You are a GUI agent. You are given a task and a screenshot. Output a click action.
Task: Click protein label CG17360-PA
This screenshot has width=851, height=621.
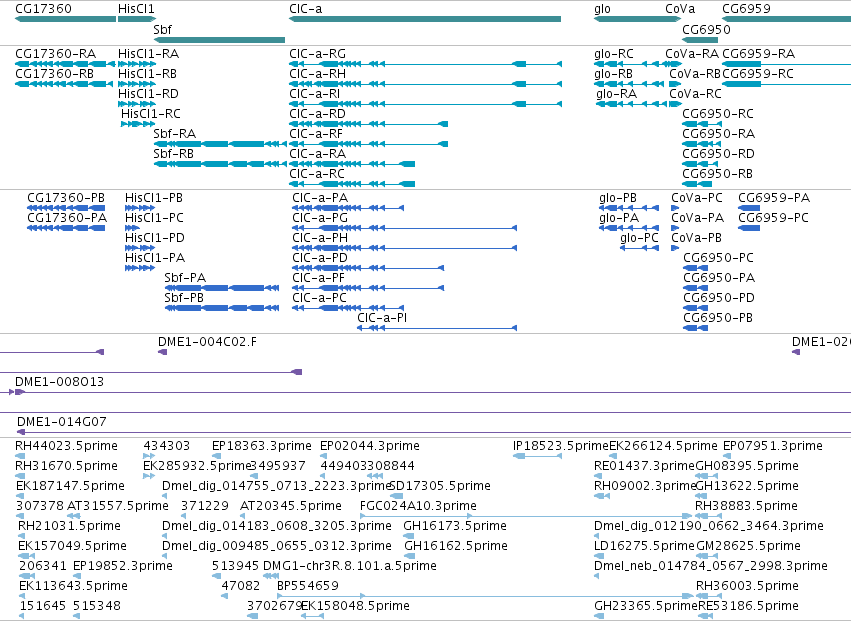67,218
